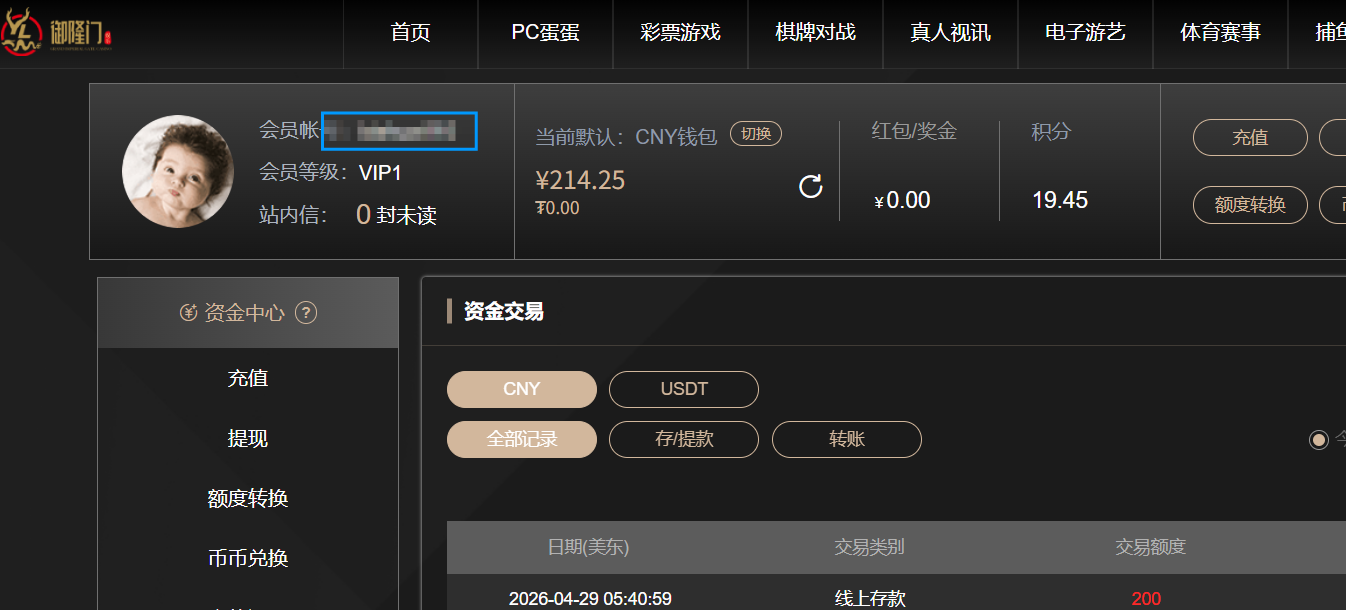
Task: Show 全部记录 transaction filter
Action: click(x=522, y=439)
